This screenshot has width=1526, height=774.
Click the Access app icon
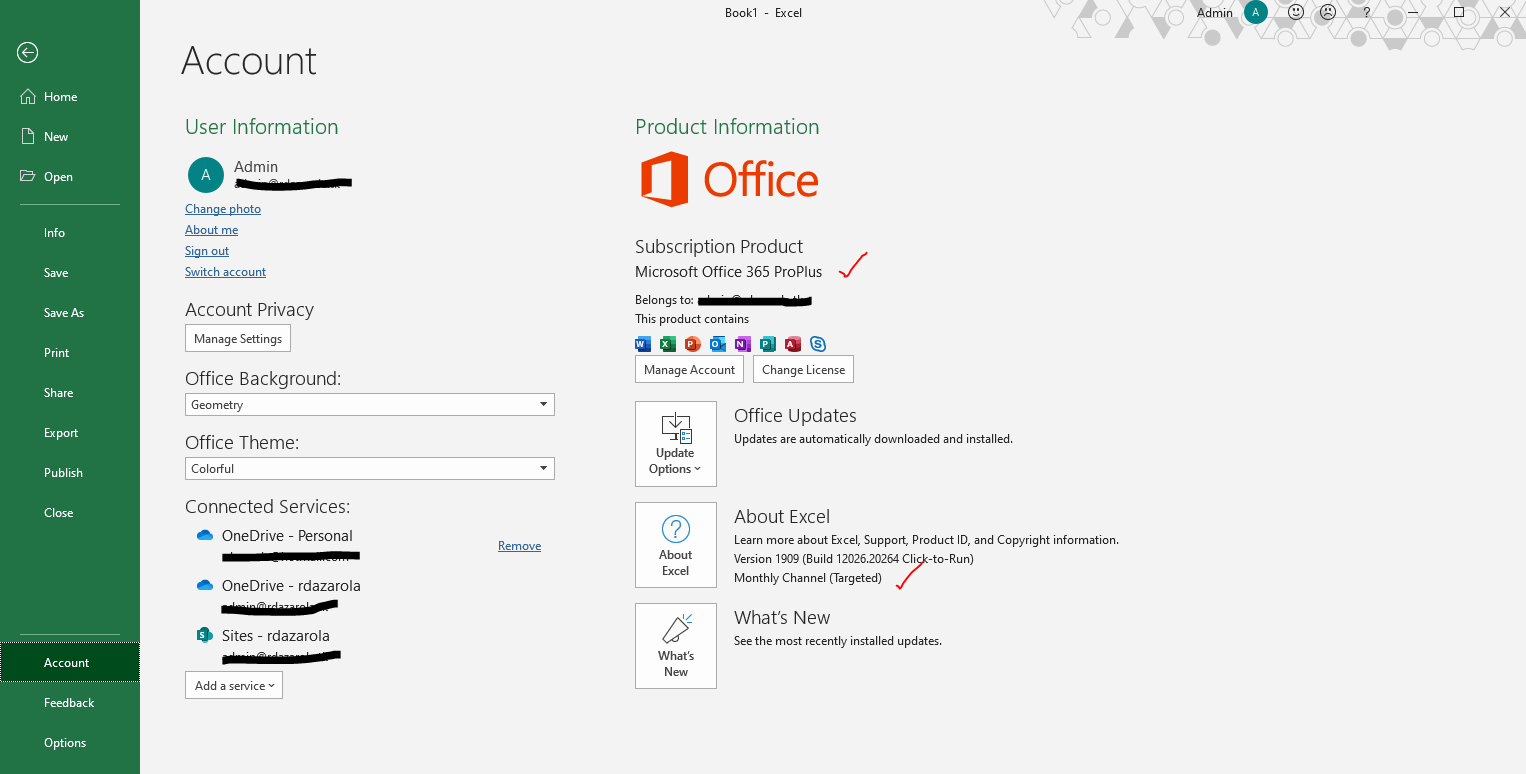click(793, 344)
